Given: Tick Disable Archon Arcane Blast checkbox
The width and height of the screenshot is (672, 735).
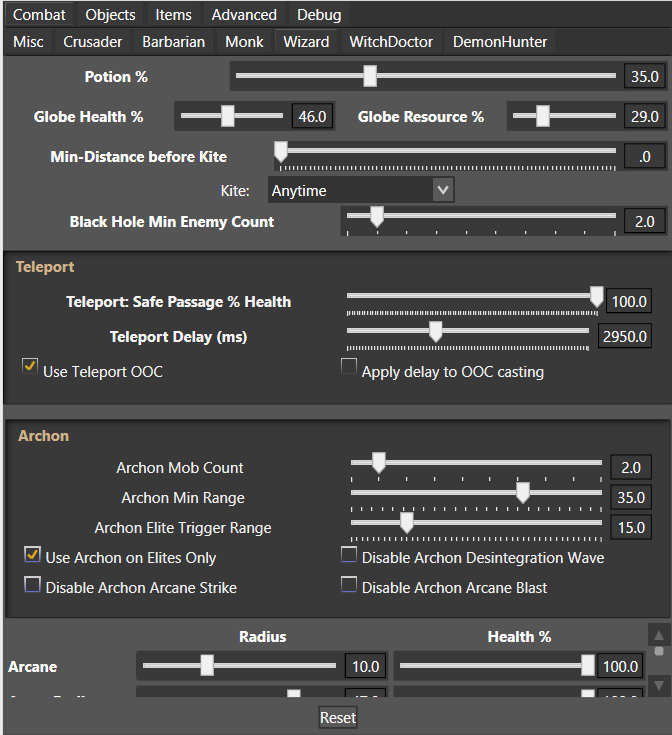Looking at the screenshot, I should tap(349, 584).
